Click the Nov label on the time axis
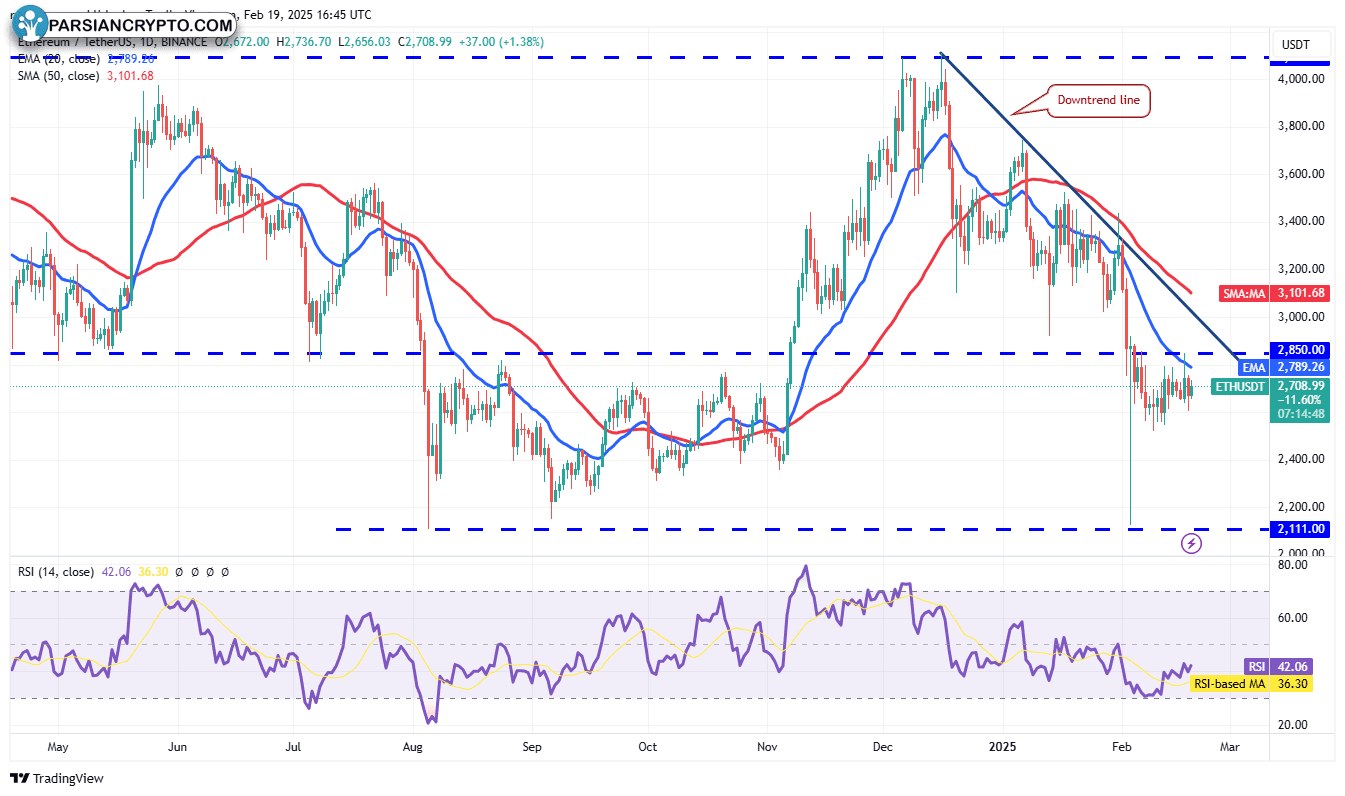 [768, 747]
